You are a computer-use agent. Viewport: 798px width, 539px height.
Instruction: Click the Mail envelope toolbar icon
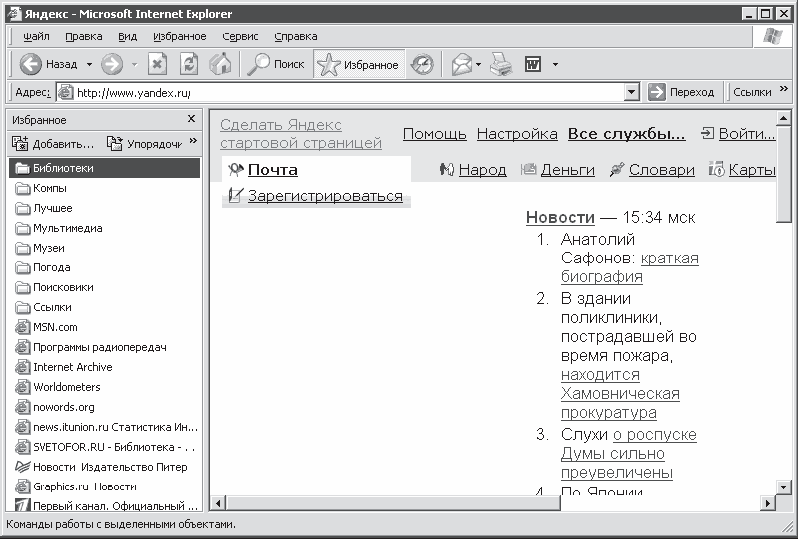(x=462, y=65)
